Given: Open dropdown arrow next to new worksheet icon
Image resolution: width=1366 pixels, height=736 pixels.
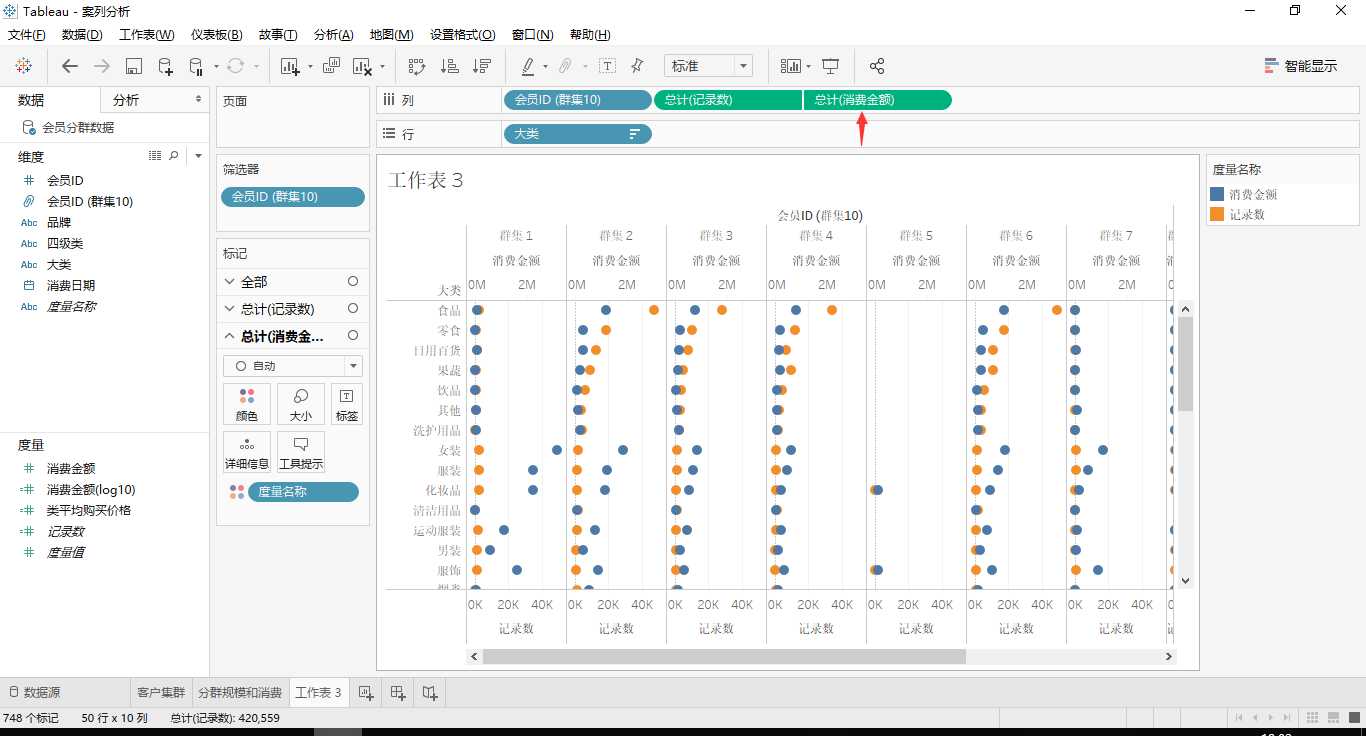Looking at the screenshot, I should 310,67.
